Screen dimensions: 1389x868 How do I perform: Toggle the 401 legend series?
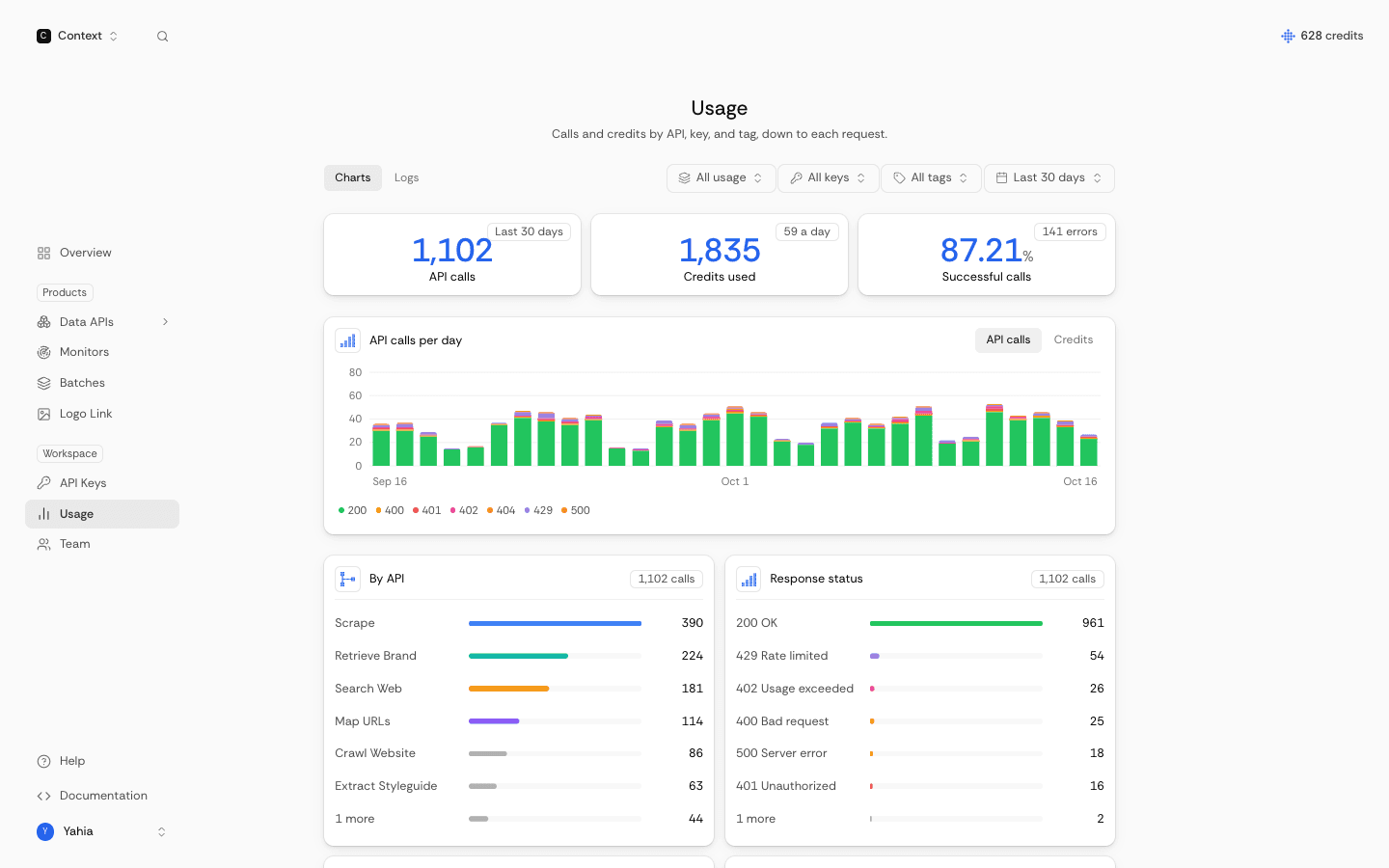(x=426, y=510)
